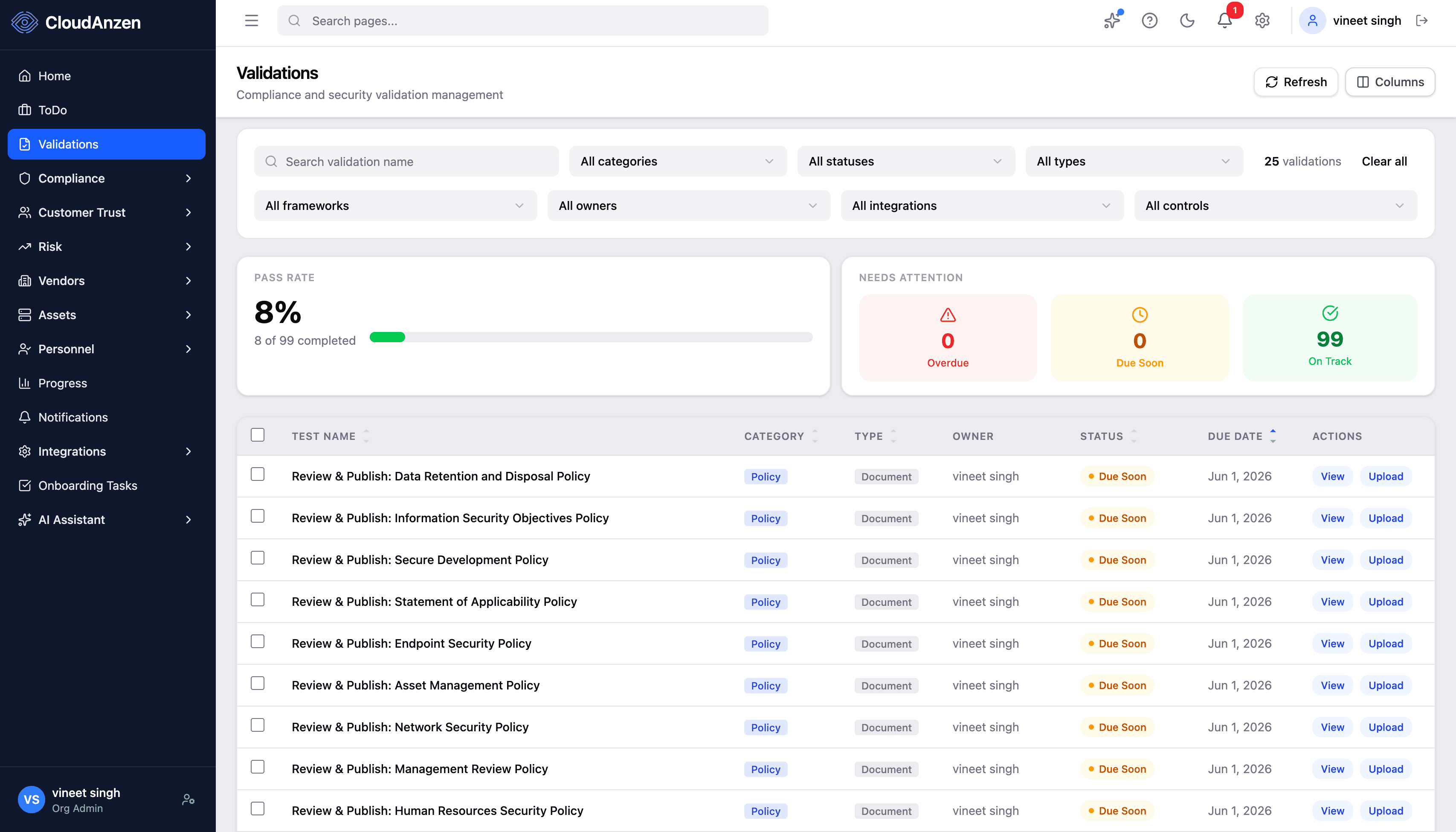This screenshot has width=1456, height=832.
Task: Sort by the Test Name column arrows
Action: 366,436
